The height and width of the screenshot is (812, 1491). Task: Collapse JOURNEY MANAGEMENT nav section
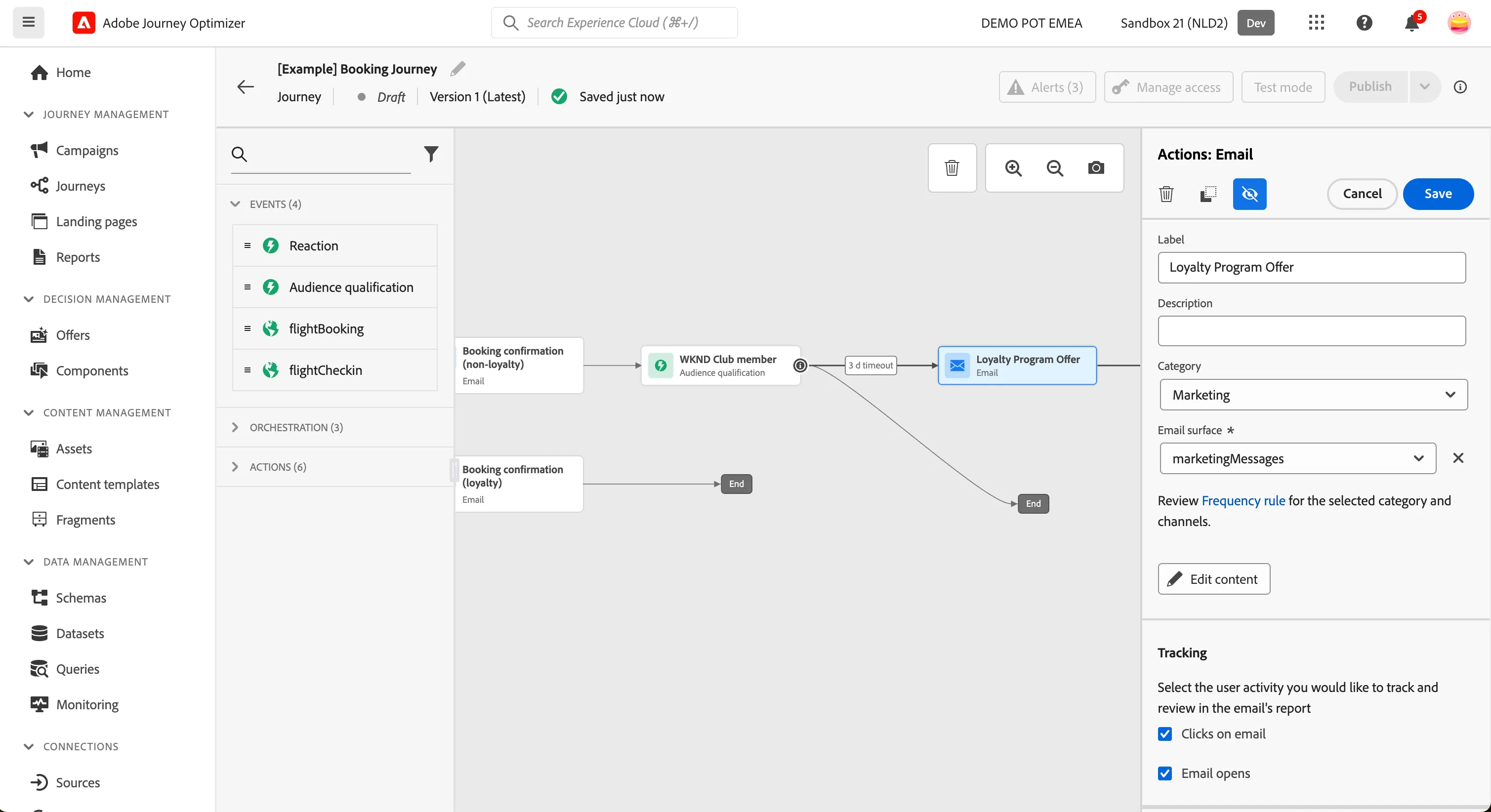[28, 114]
